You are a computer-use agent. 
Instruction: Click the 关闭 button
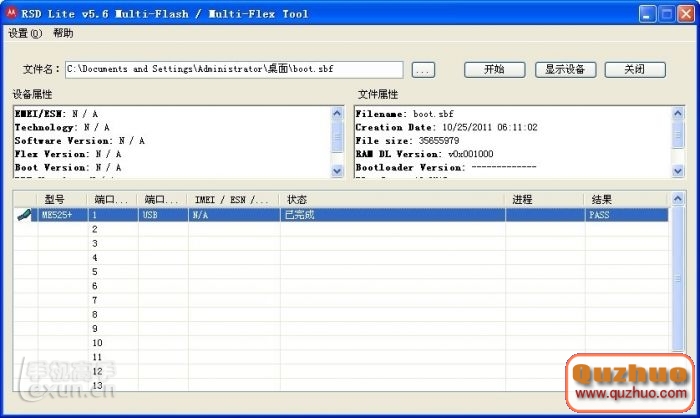[x=635, y=70]
